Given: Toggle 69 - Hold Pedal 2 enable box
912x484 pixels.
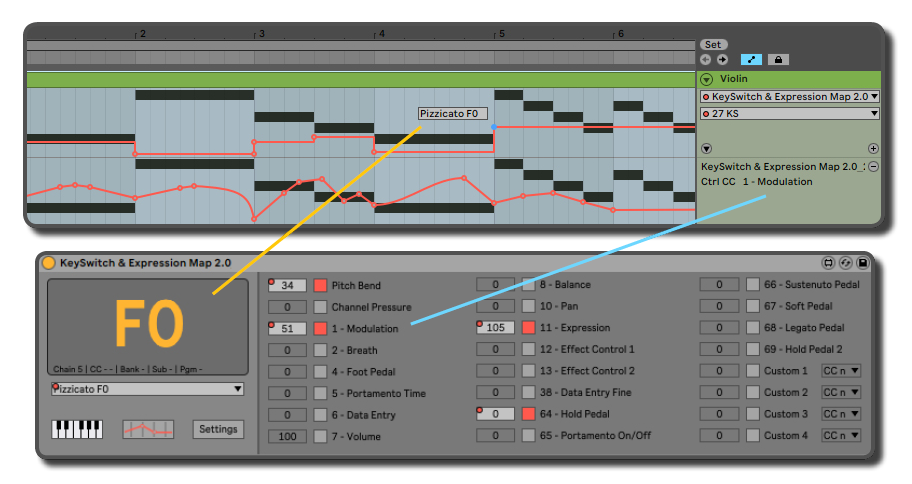Looking at the screenshot, I should point(753,349).
